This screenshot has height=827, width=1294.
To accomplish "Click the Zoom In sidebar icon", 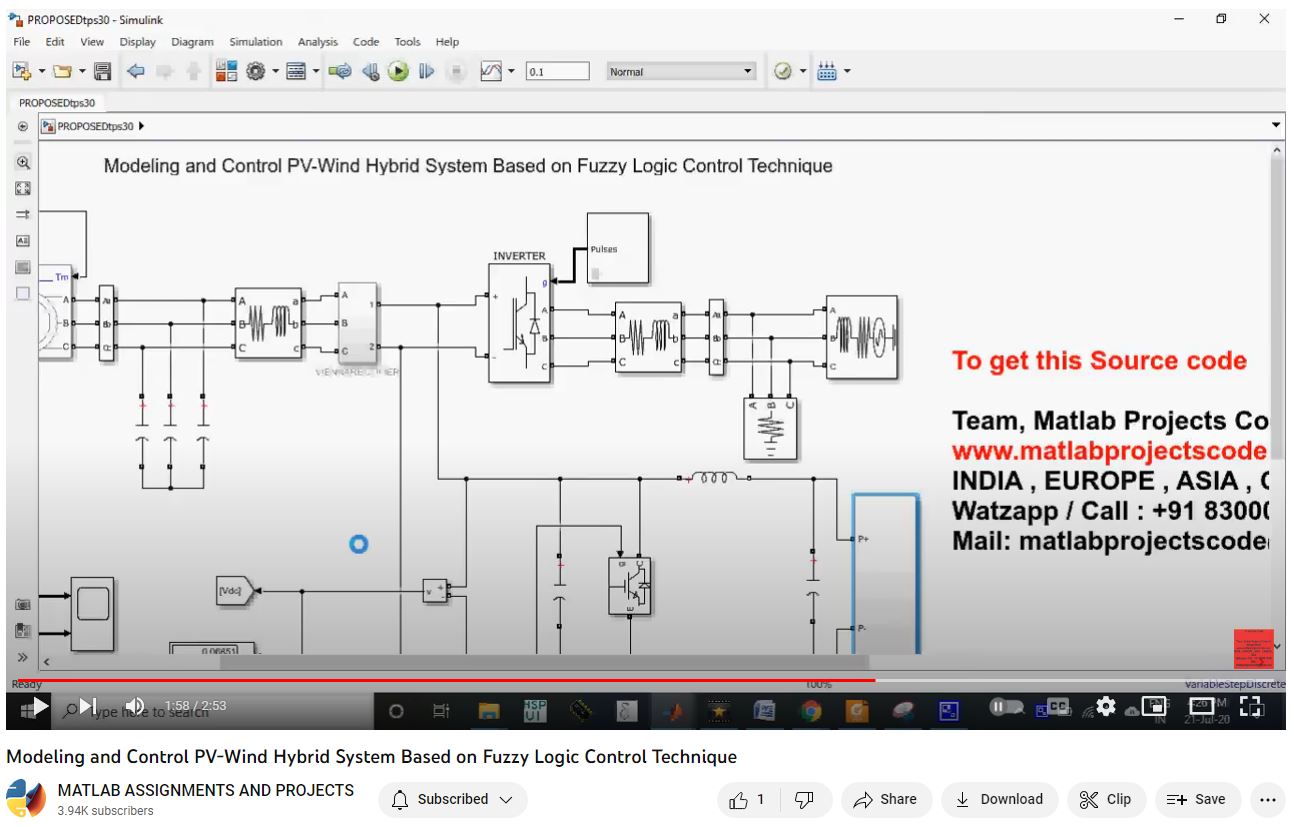I will (23, 162).
